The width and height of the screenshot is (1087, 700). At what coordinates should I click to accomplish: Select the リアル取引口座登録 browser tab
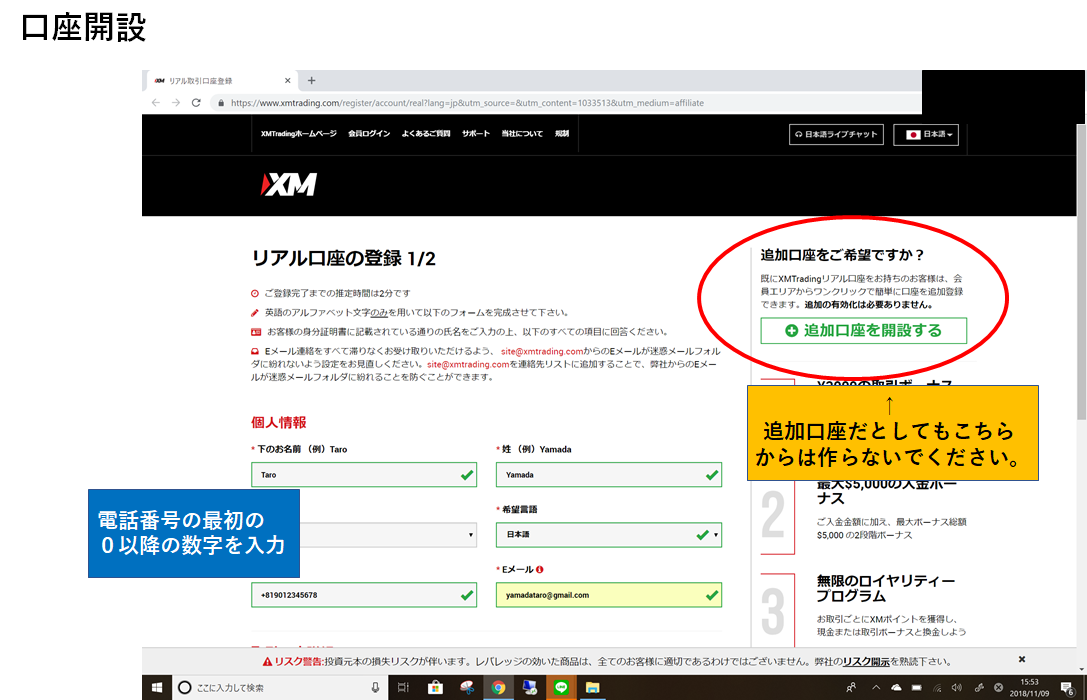pyautogui.click(x=220, y=80)
